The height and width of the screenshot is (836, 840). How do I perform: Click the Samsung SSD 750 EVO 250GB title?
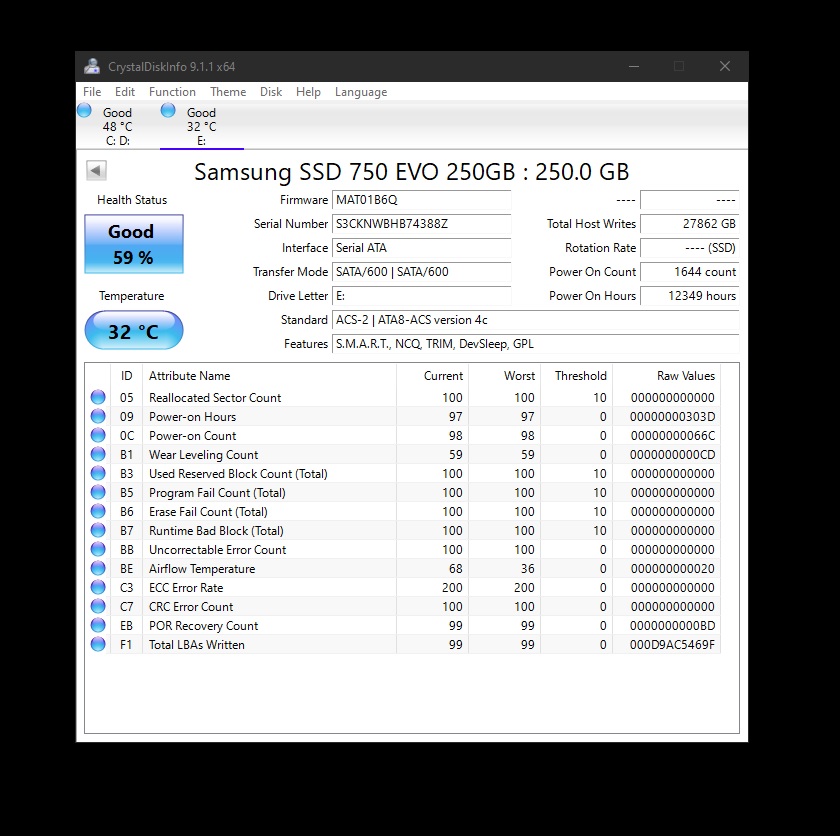pos(411,172)
